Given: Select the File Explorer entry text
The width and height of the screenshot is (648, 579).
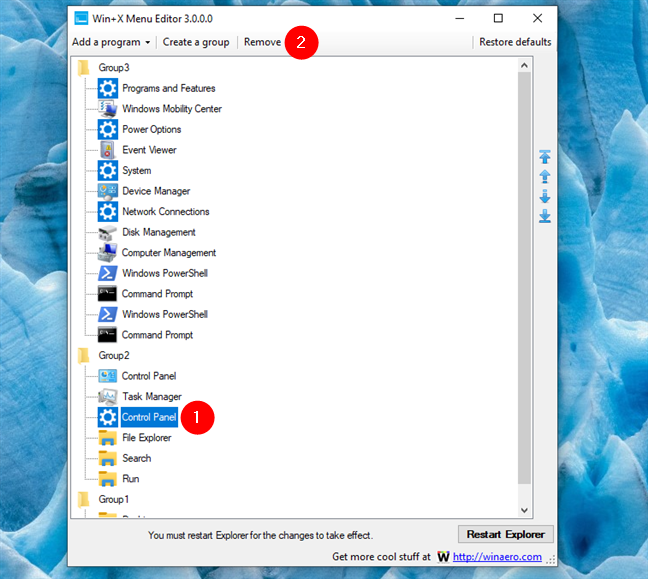Looking at the screenshot, I should point(146,438).
